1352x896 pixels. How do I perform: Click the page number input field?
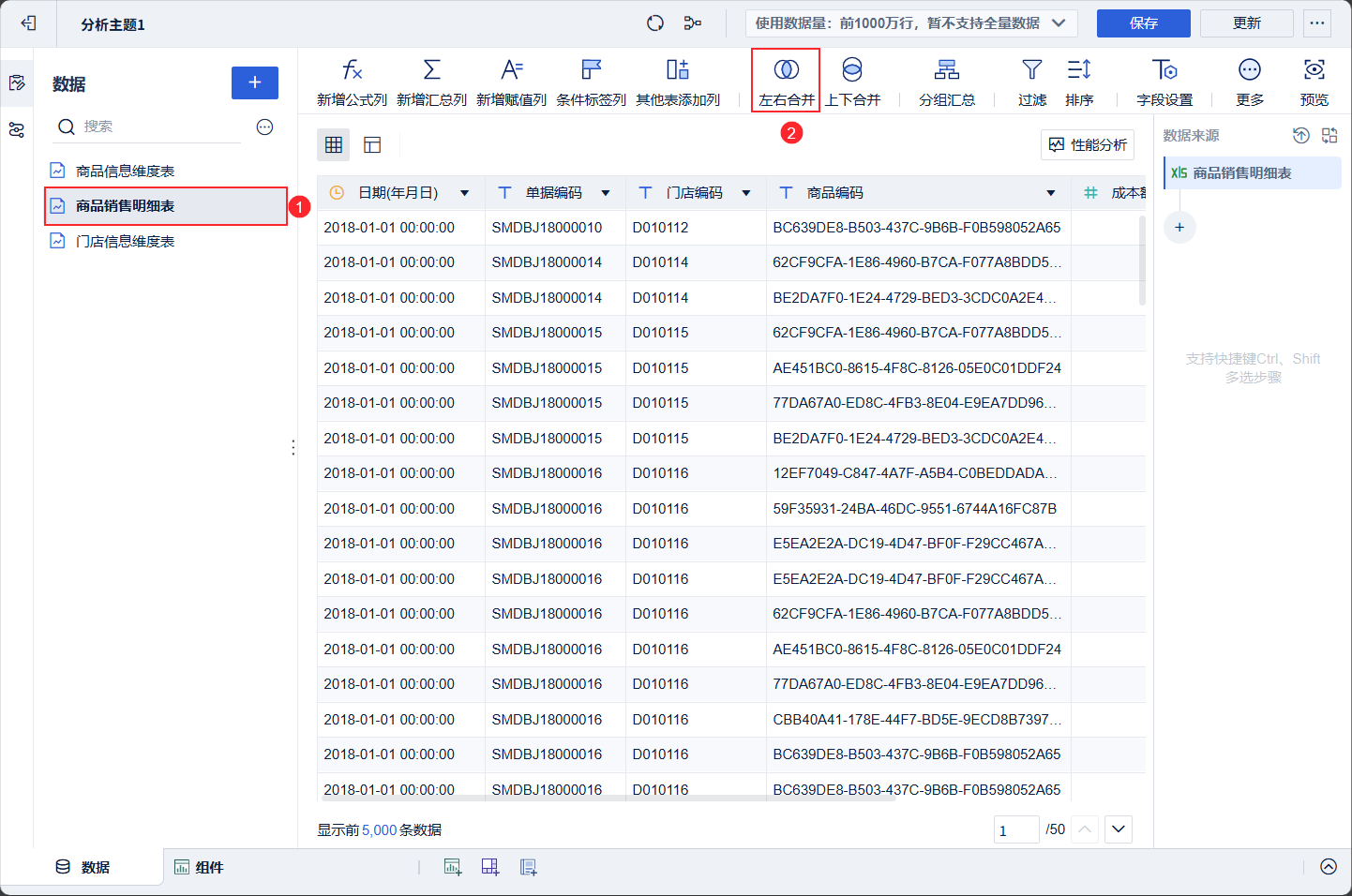click(1016, 829)
